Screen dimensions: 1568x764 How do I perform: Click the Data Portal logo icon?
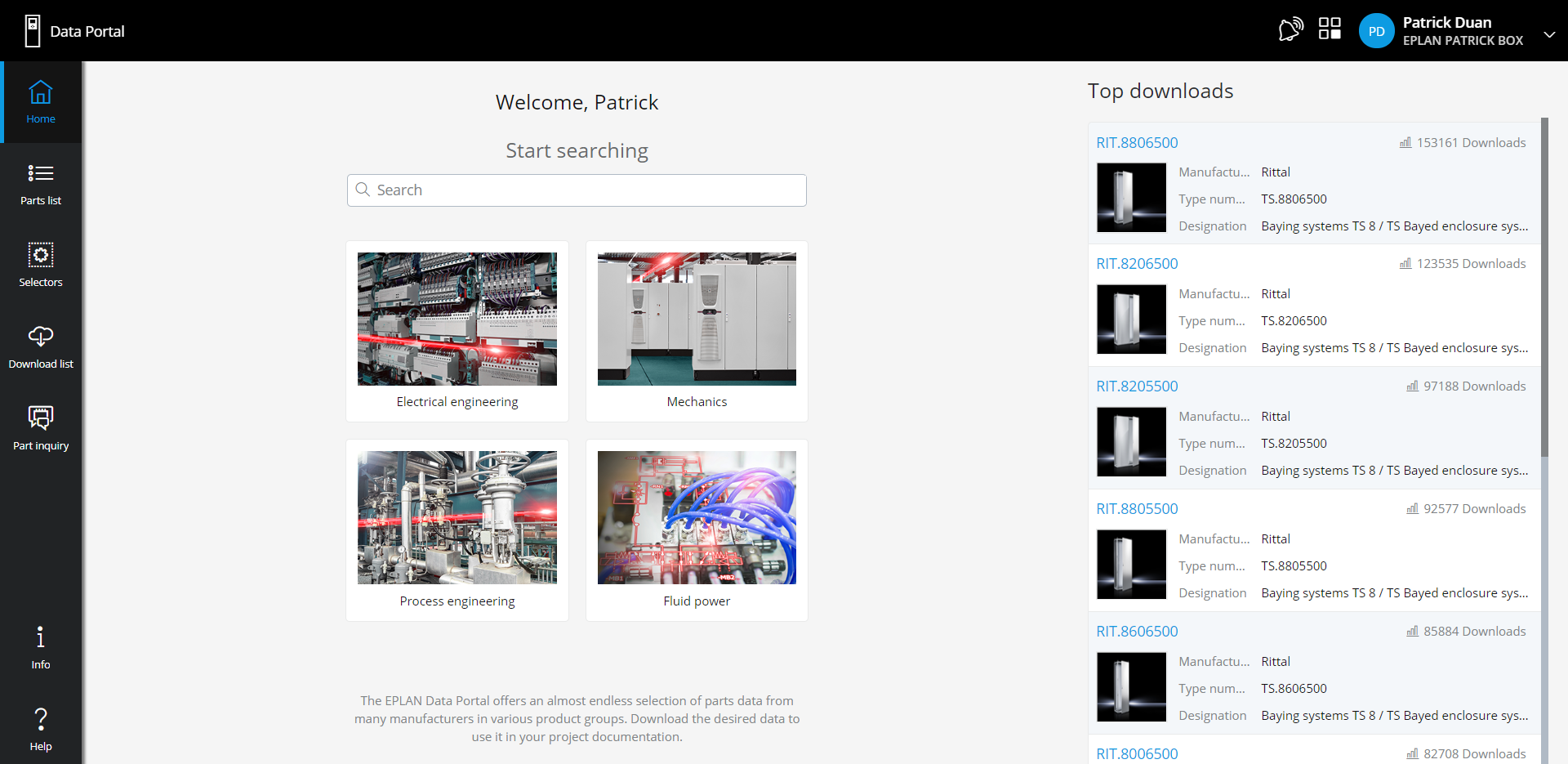click(33, 31)
